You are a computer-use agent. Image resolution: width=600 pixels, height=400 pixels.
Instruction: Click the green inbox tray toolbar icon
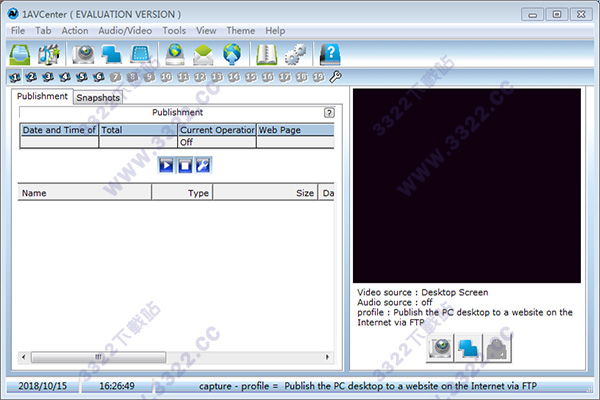tap(20, 54)
